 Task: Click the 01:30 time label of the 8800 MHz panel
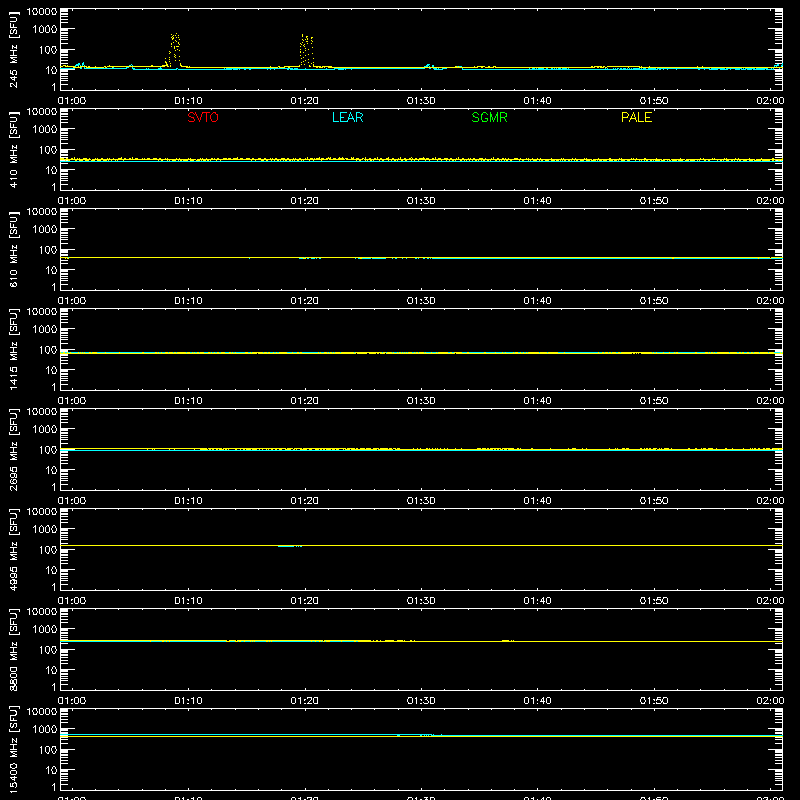point(421,701)
